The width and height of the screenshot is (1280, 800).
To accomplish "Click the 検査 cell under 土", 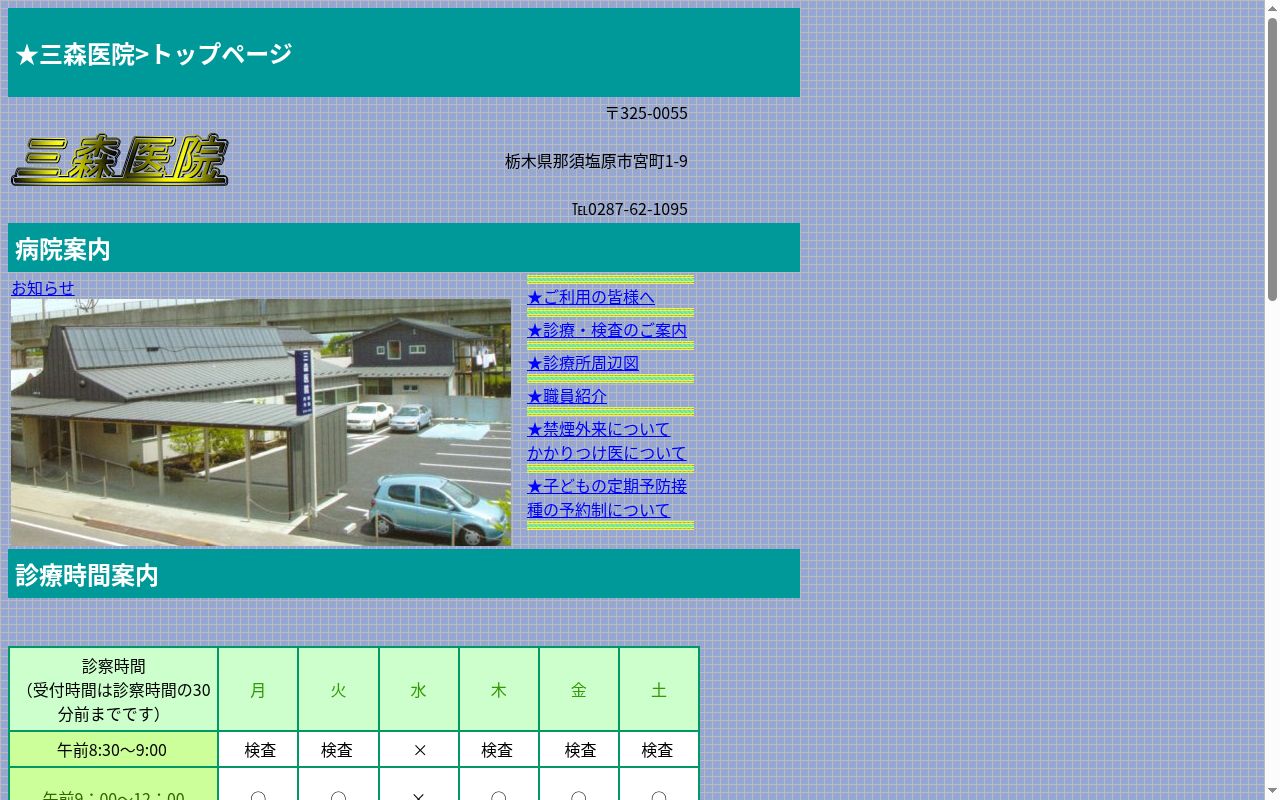I will click(x=659, y=749).
